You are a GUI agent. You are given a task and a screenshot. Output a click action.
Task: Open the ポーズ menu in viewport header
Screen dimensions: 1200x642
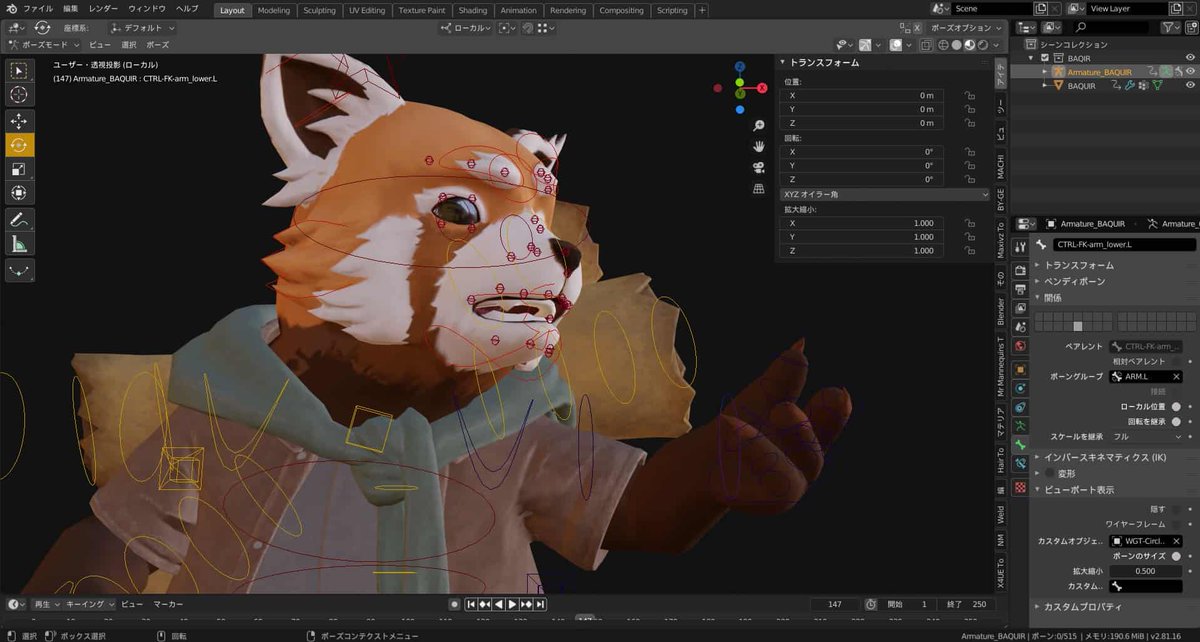(x=157, y=45)
